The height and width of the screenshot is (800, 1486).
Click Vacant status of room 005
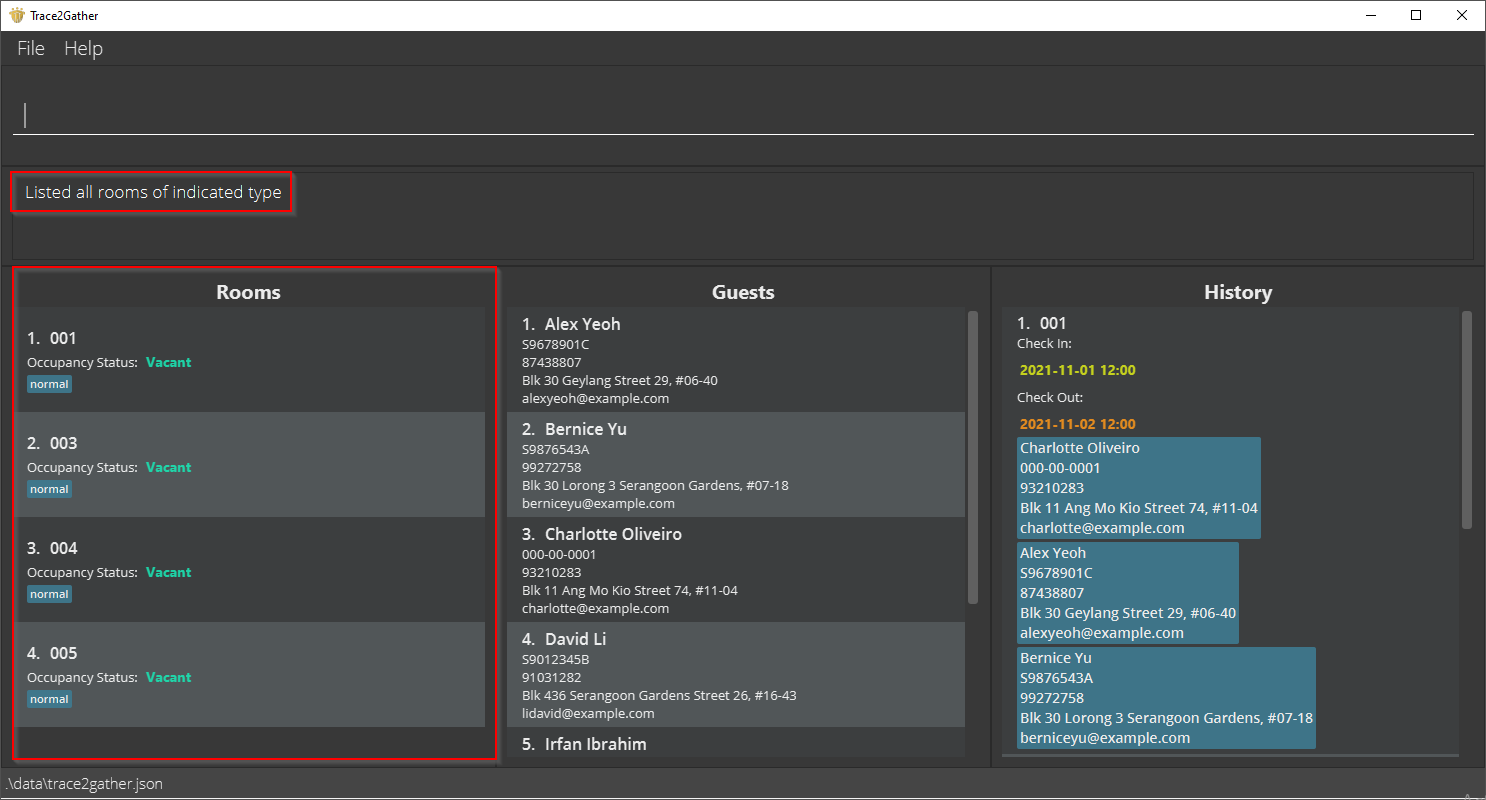(x=168, y=677)
